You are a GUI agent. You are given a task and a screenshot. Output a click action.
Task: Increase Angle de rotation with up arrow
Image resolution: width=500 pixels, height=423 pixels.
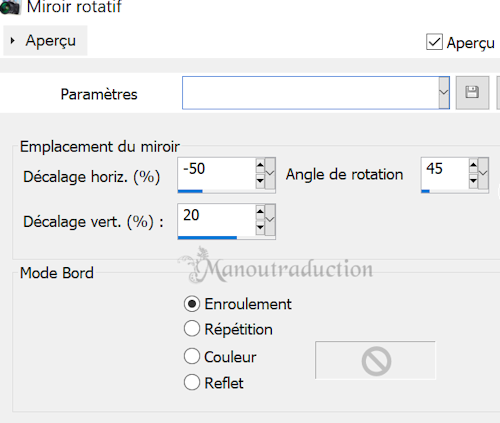tap(473, 165)
